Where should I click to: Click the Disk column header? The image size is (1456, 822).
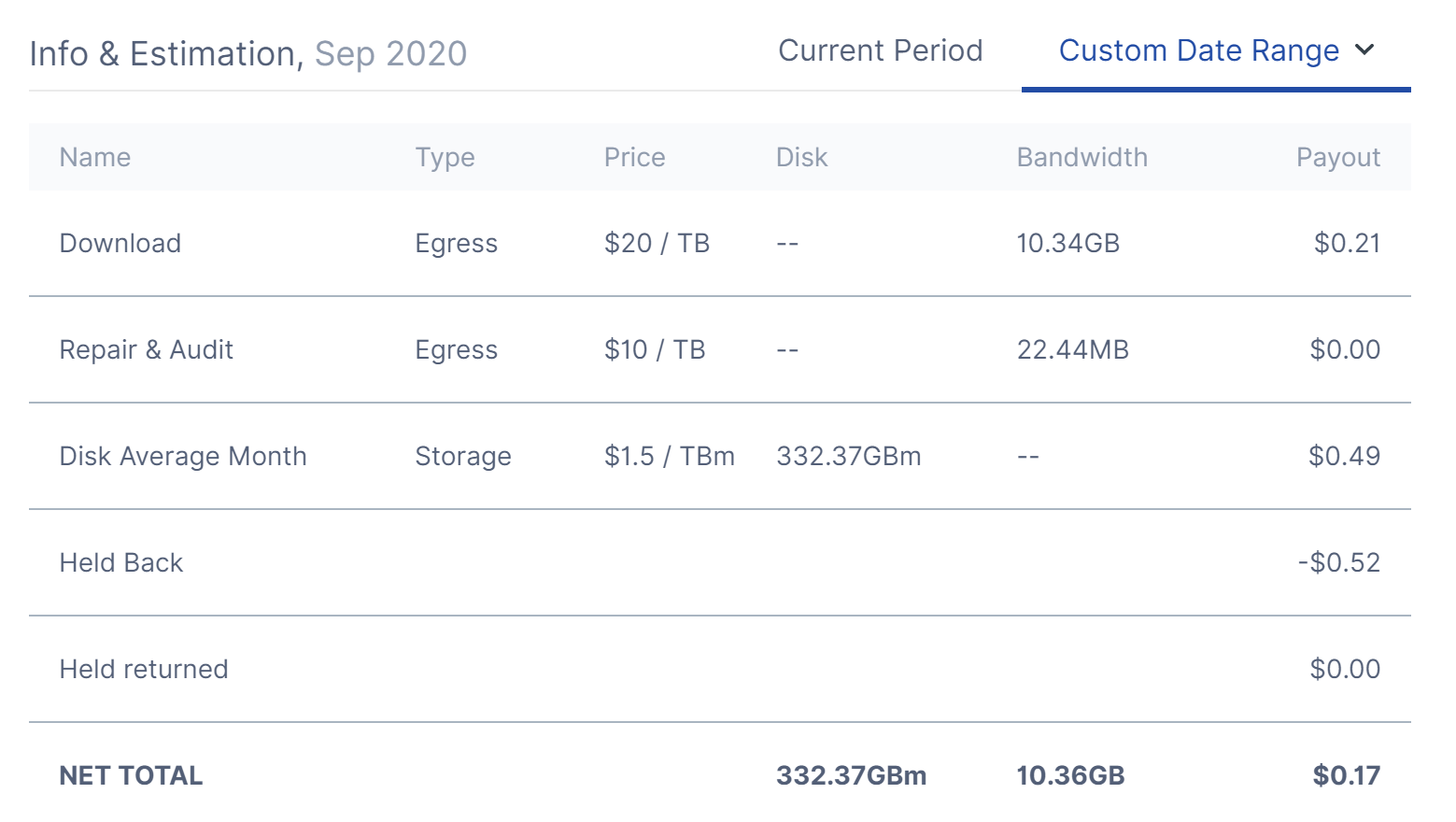click(801, 157)
